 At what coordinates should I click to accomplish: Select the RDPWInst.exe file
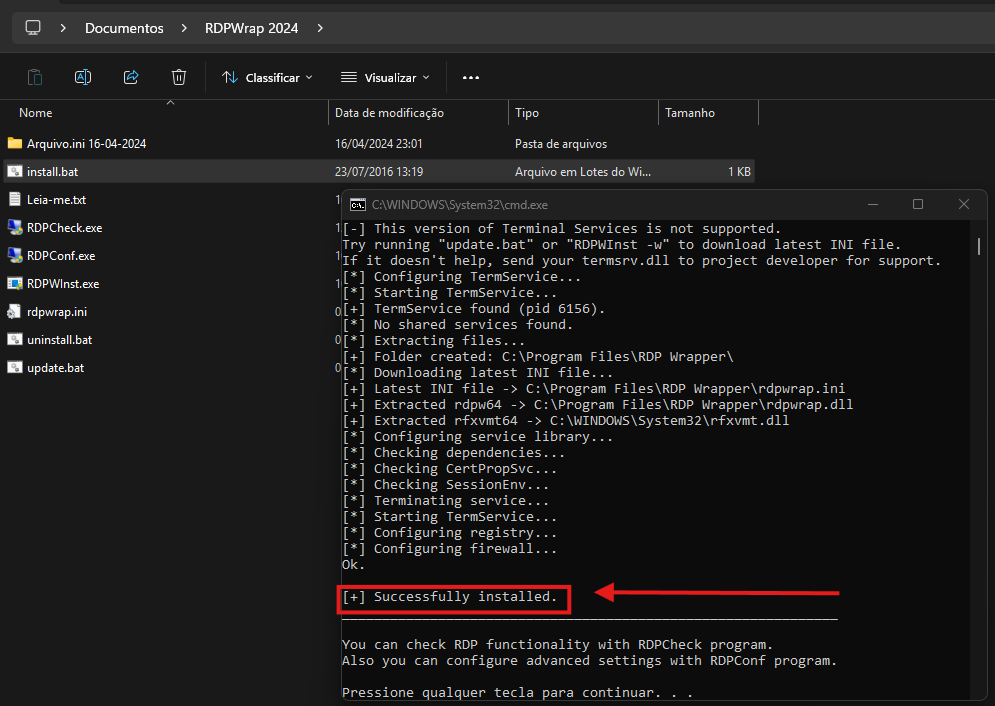pos(62,284)
